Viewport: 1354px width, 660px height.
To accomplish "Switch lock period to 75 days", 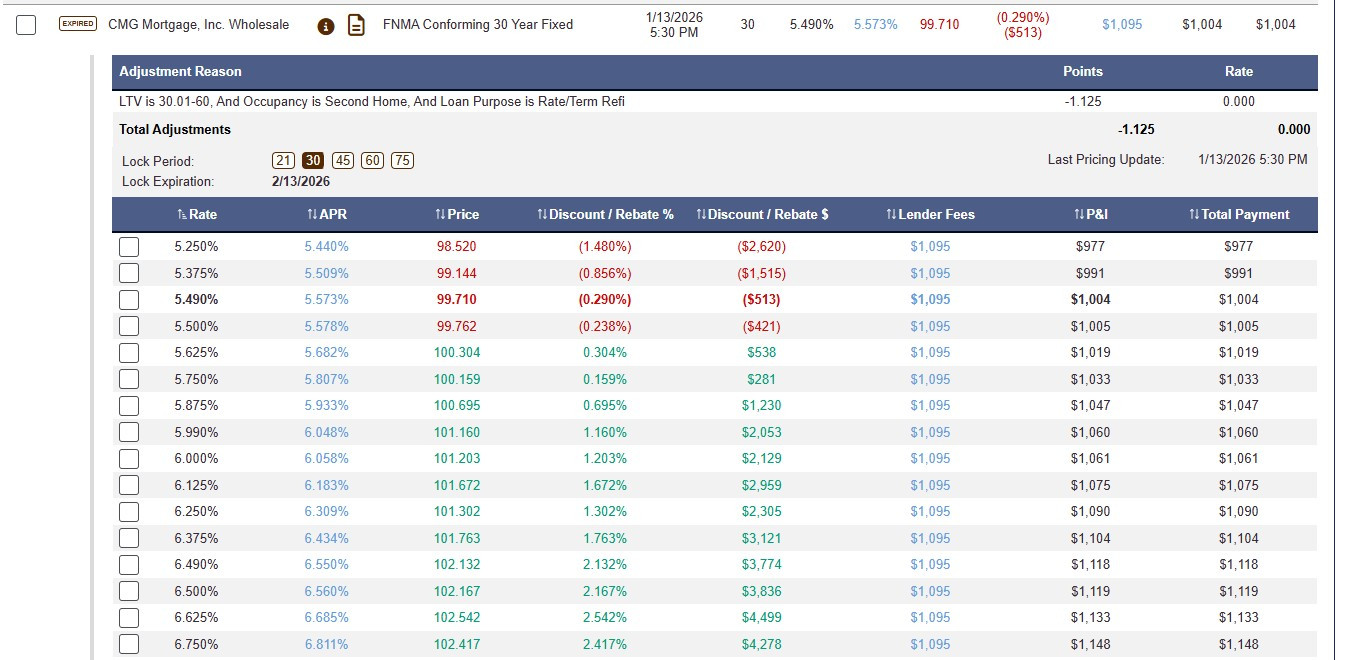I will coord(403,160).
